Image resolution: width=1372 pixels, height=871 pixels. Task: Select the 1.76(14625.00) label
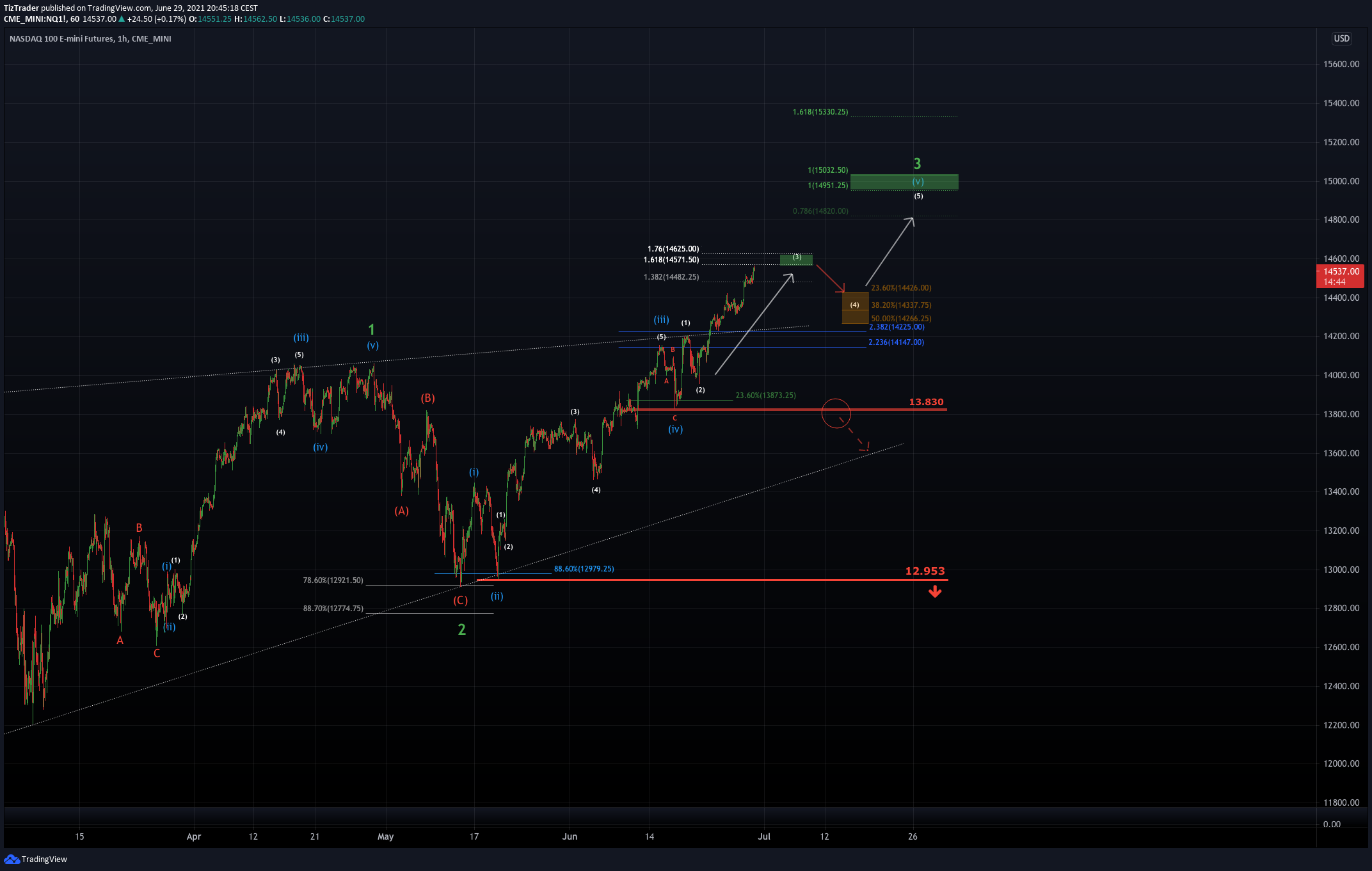[x=673, y=249]
